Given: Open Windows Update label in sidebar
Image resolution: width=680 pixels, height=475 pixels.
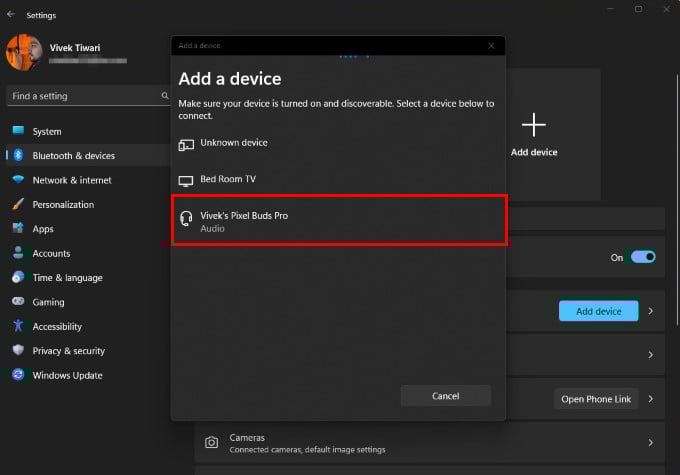Looking at the screenshot, I should pyautogui.click(x=67, y=375).
